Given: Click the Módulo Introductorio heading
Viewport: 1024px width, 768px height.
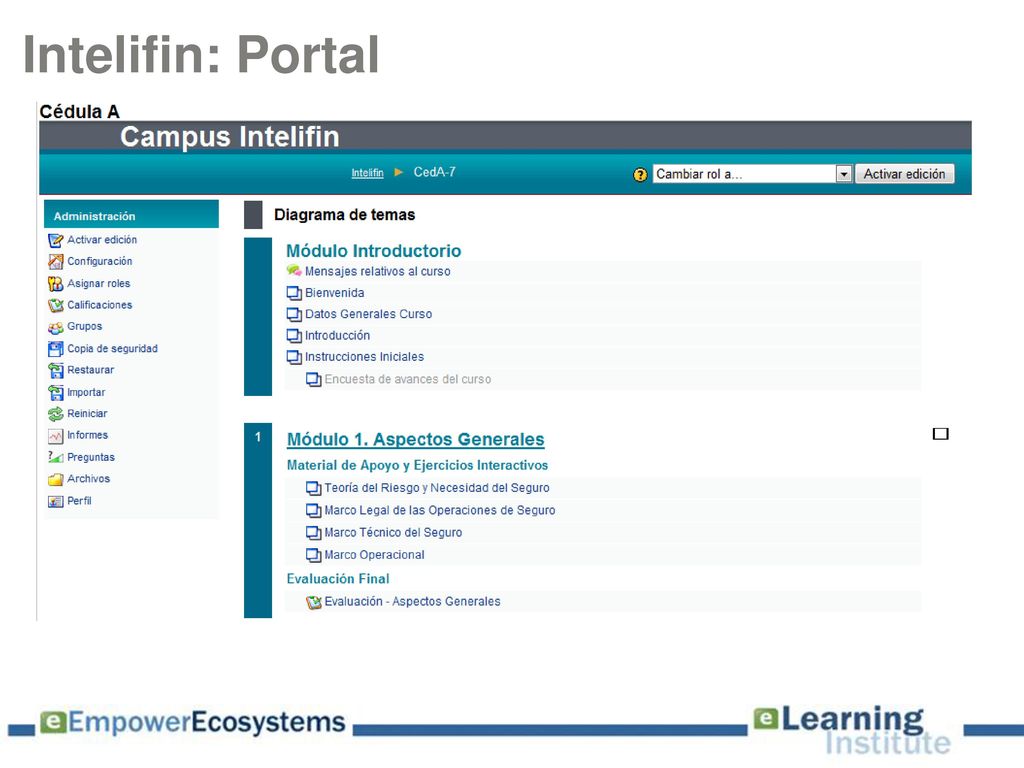Looking at the screenshot, I should tap(374, 251).
